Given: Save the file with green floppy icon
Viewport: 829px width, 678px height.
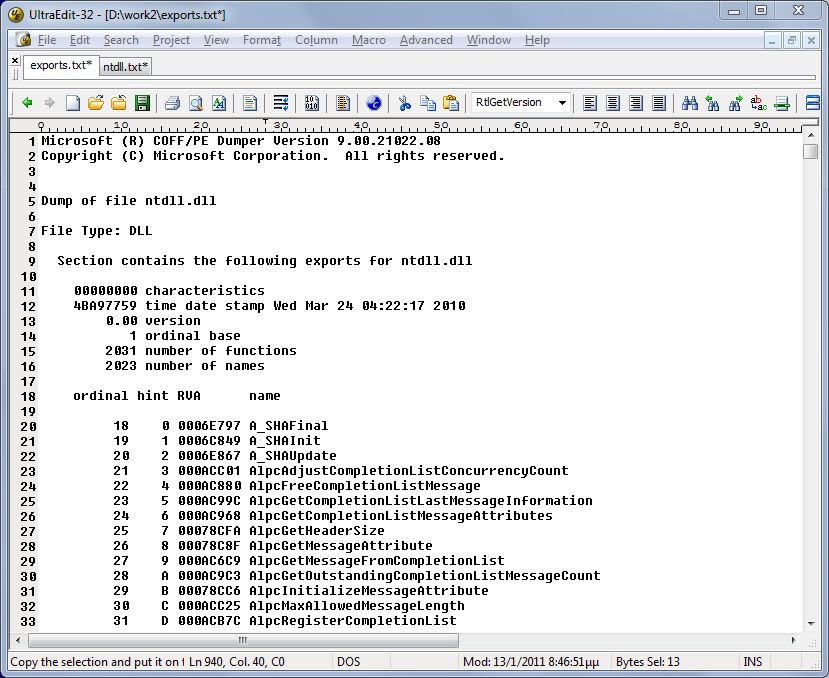Looking at the screenshot, I should [142, 103].
